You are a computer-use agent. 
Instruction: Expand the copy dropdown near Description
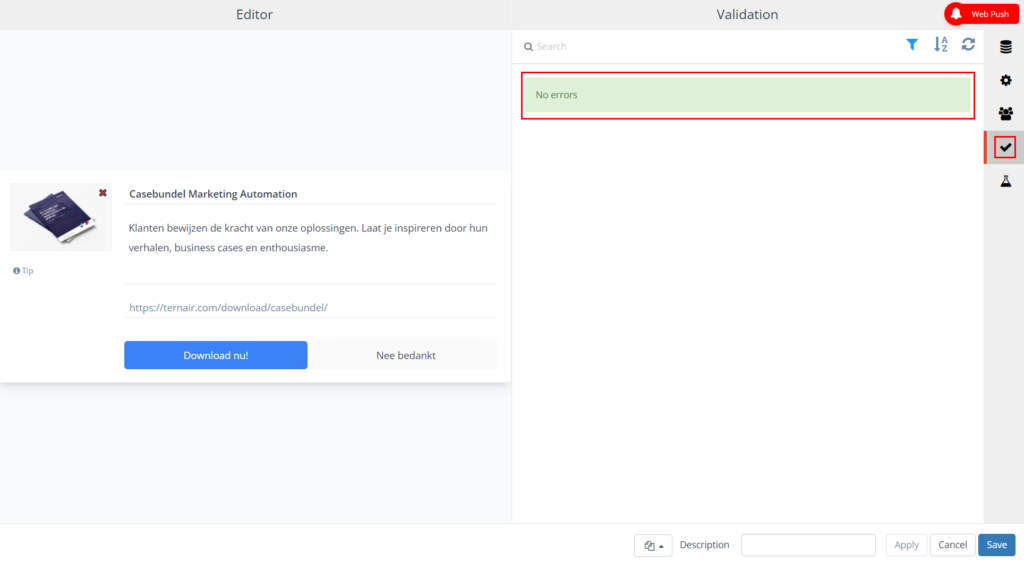point(653,545)
